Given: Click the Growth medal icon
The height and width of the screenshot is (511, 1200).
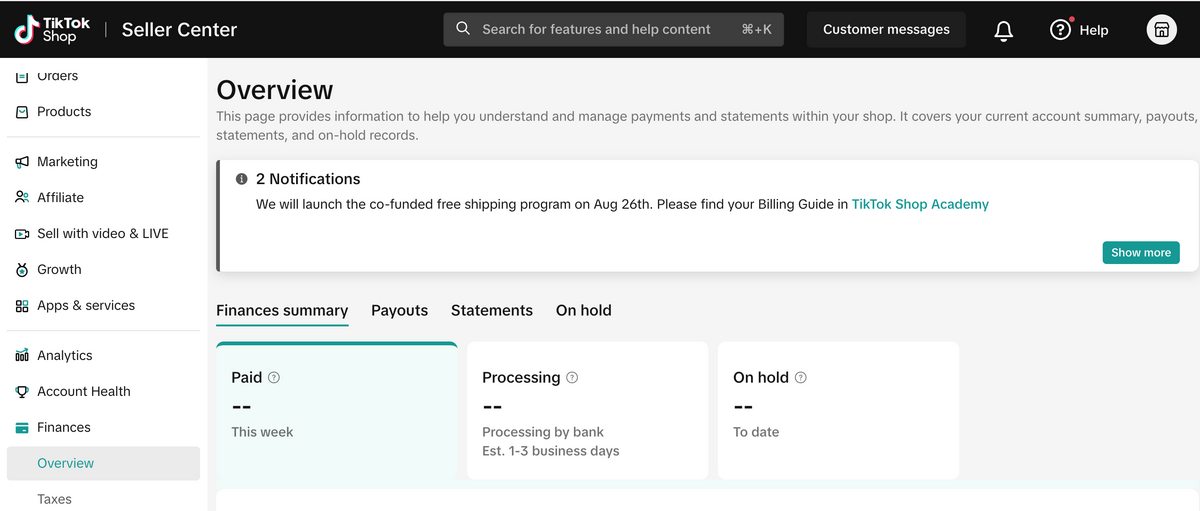Looking at the screenshot, I should (x=22, y=270).
